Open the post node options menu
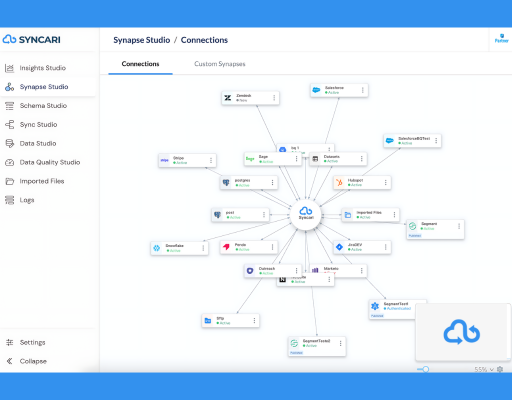 tap(264, 215)
